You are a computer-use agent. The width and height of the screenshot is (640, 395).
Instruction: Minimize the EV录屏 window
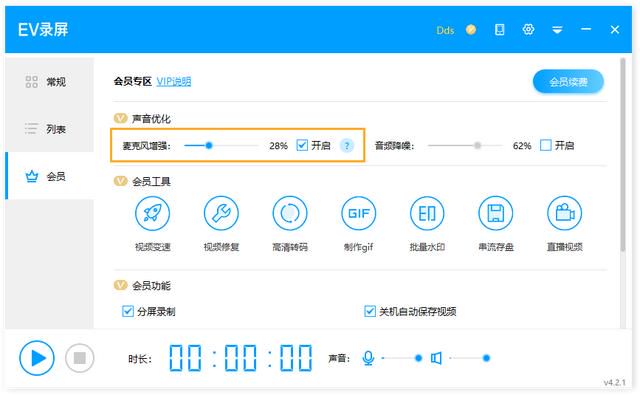point(586,29)
